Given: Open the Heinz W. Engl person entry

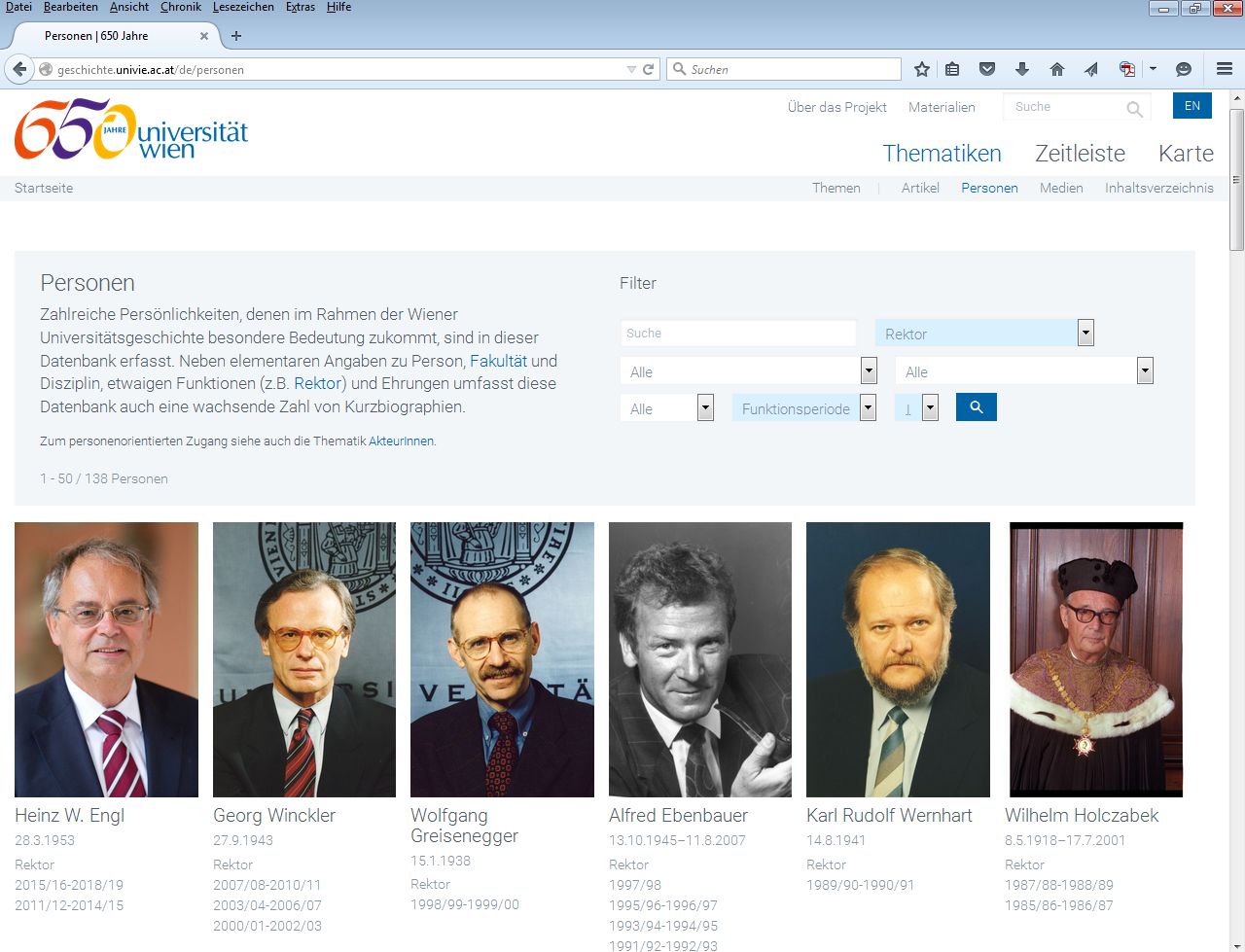Looking at the screenshot, I should [x=69, y=816].
